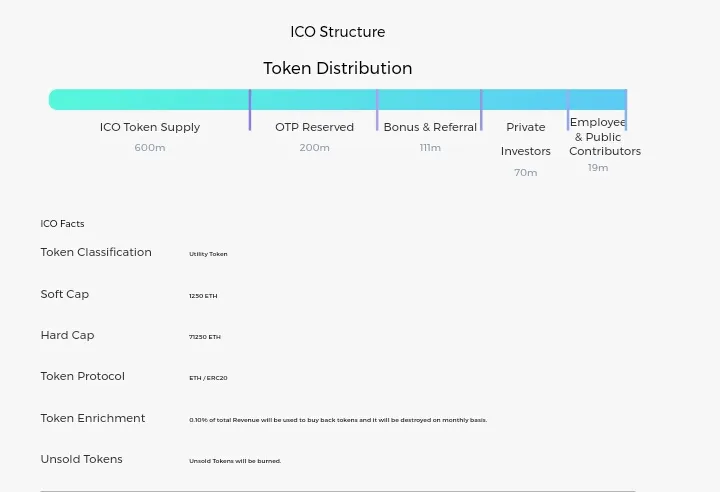Click the divider after ICO Token Supply
The image size is (720, 492).
(250, 110)
